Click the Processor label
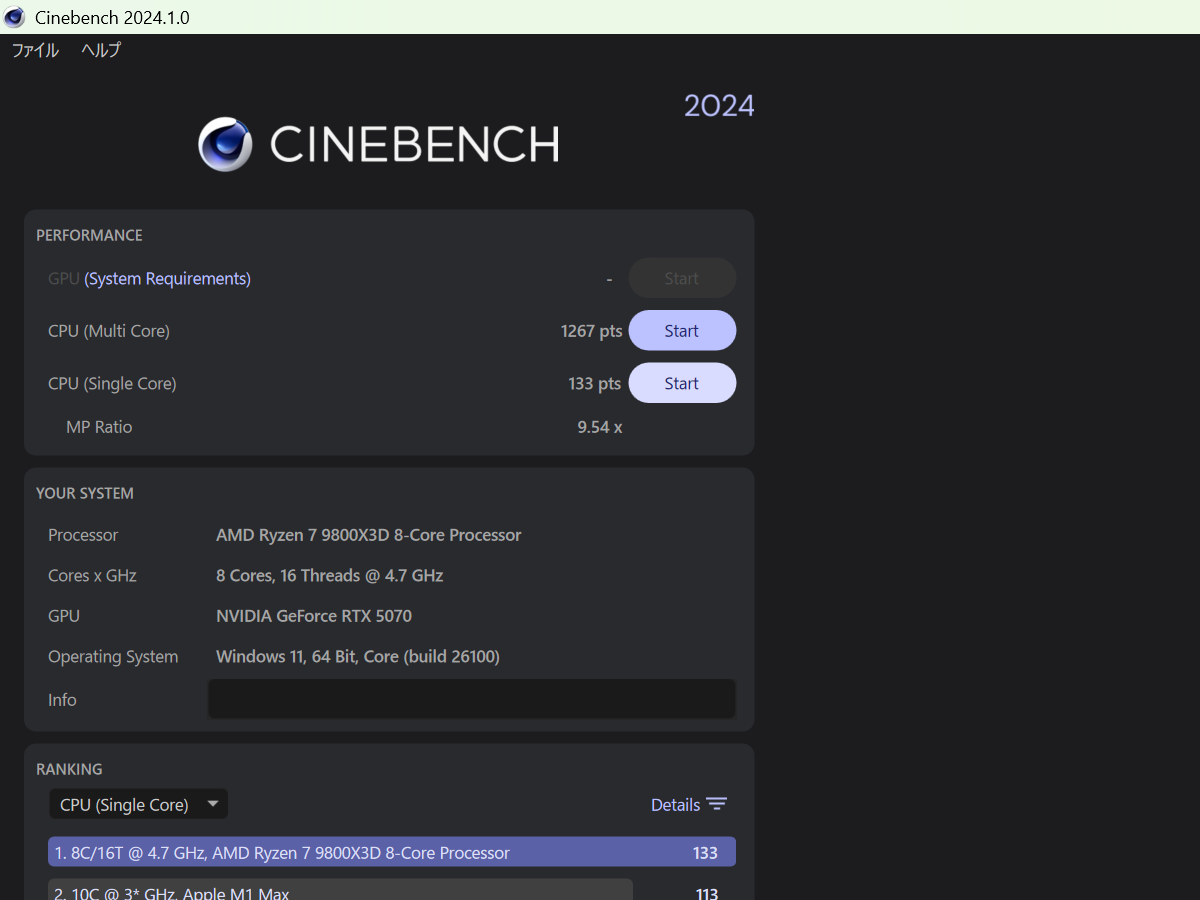1200x900 pixels. (x=83, y=535)
